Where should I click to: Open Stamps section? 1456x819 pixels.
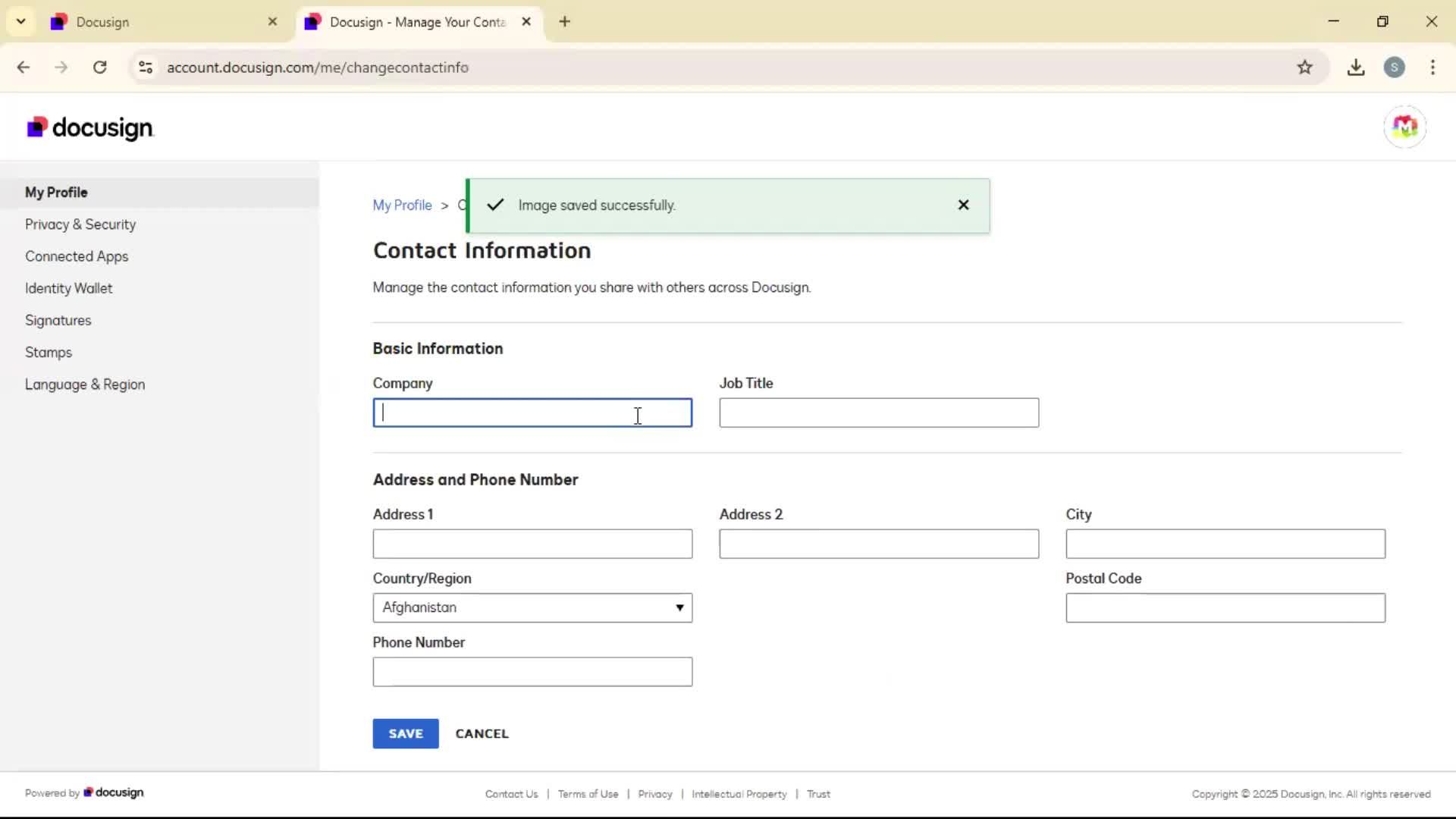point(49,353)
